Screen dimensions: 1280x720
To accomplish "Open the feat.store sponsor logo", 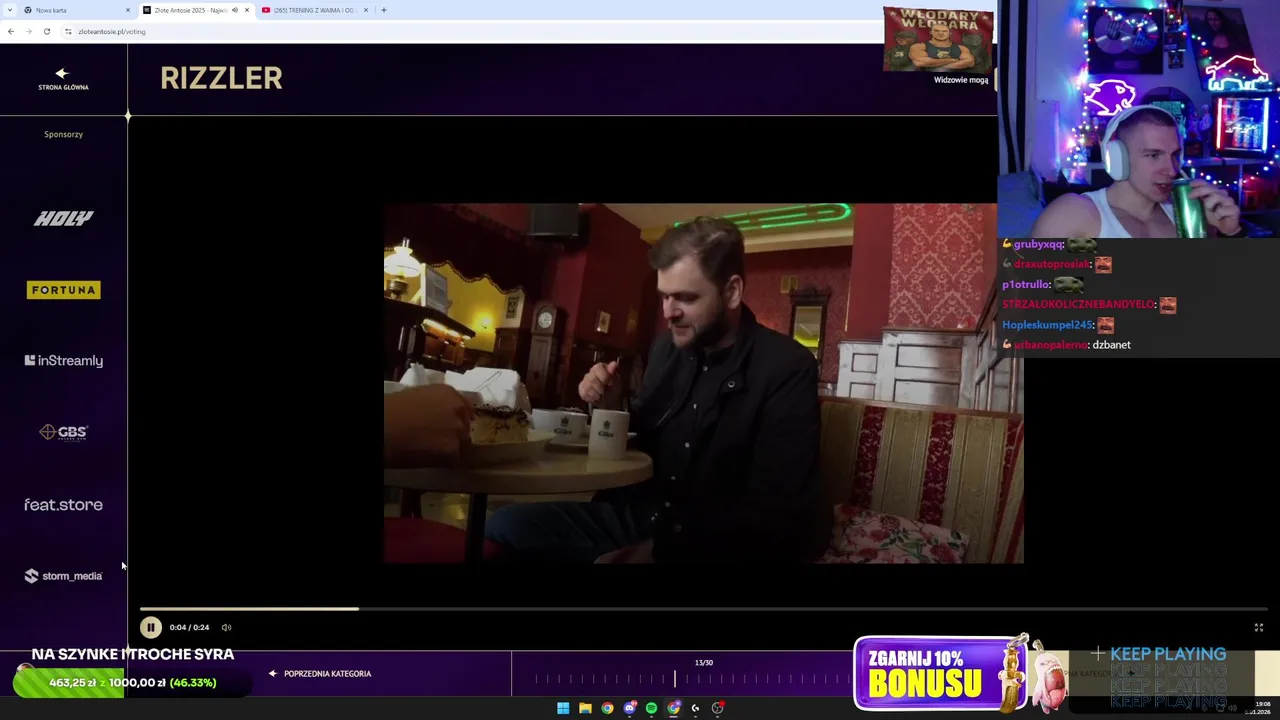I will (x=63, y=505).
